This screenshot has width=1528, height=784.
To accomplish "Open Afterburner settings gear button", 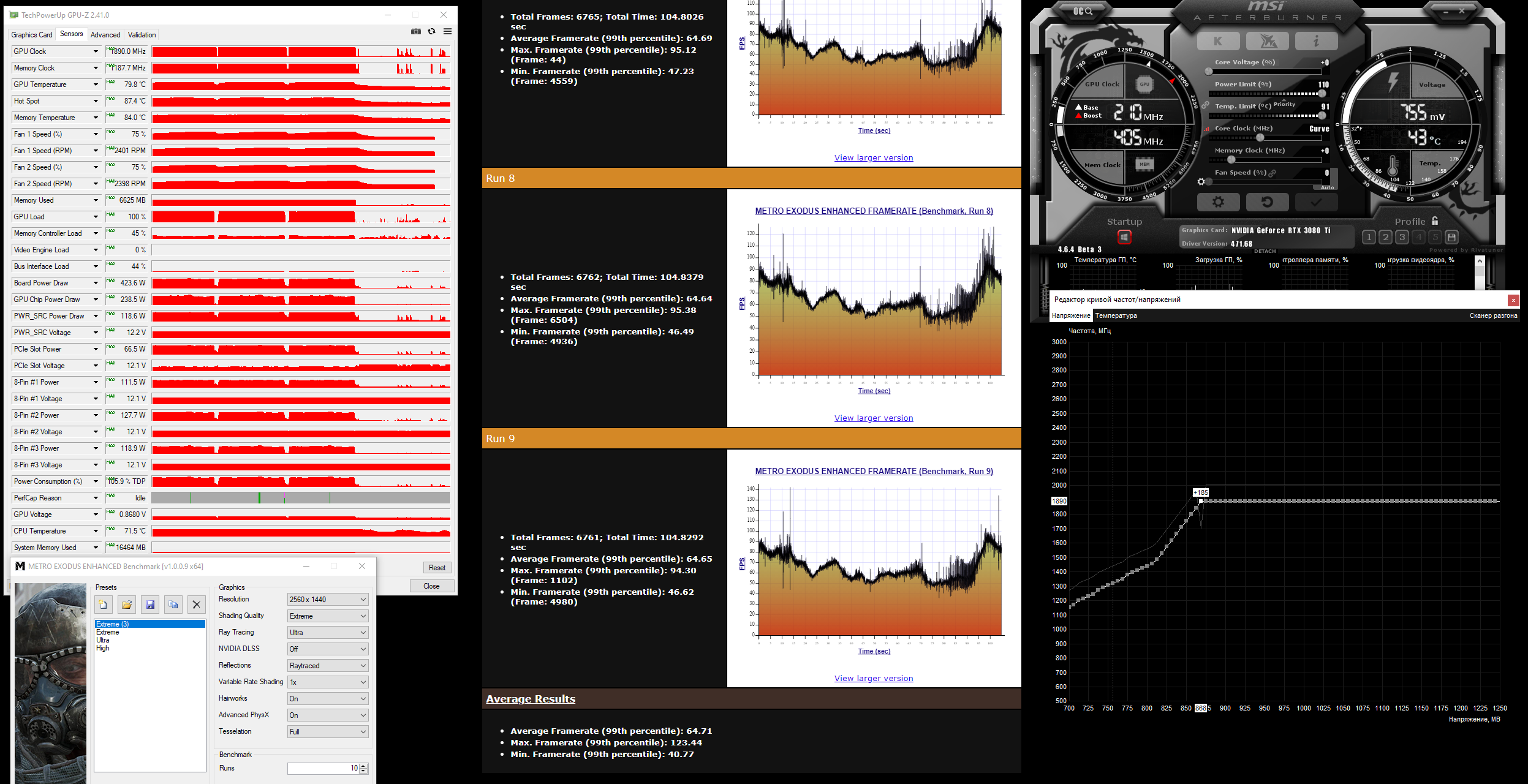I will pyautogui.click(x=1218, y=202).
